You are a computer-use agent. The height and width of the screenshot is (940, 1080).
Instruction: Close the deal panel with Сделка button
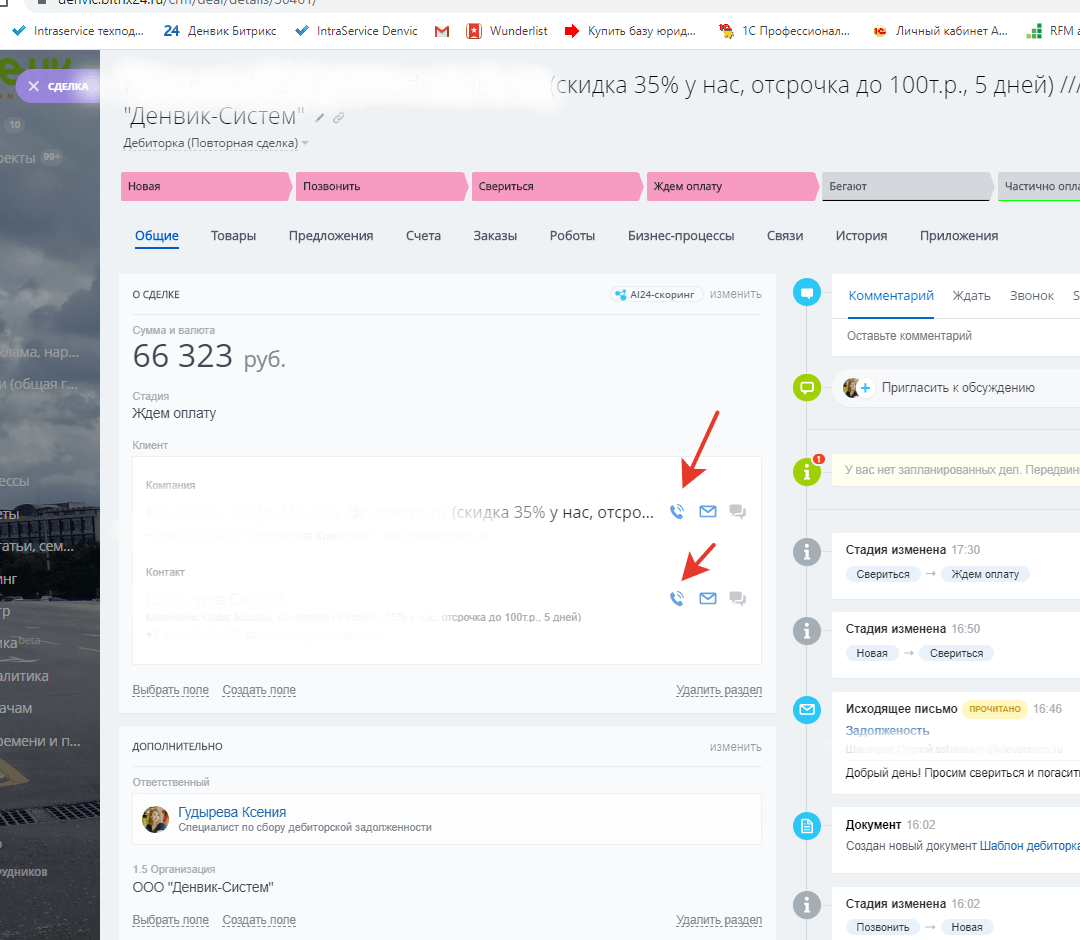pos(58,86)
